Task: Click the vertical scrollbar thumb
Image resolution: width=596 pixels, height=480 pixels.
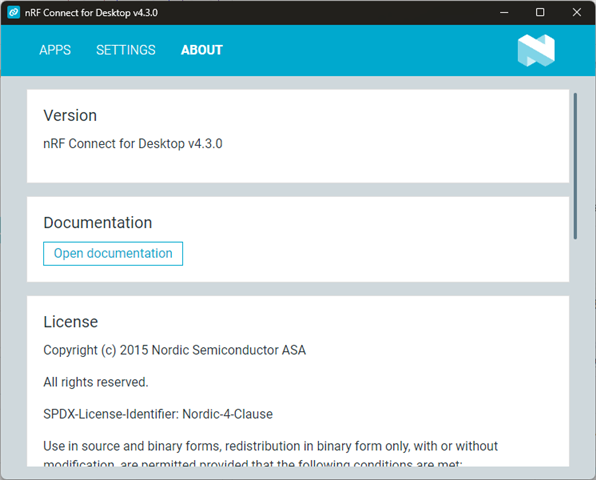Action: tap(575, 166)
